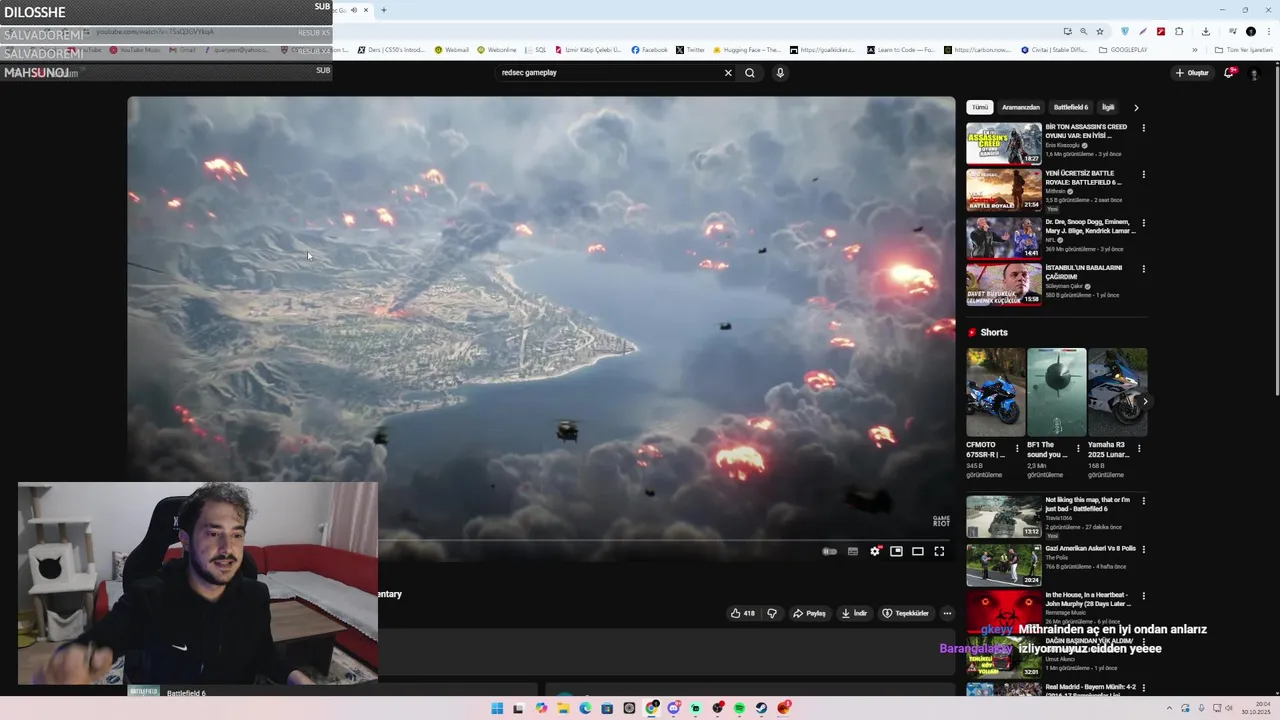Click the YouTube search magnifier button

point(749,72)
